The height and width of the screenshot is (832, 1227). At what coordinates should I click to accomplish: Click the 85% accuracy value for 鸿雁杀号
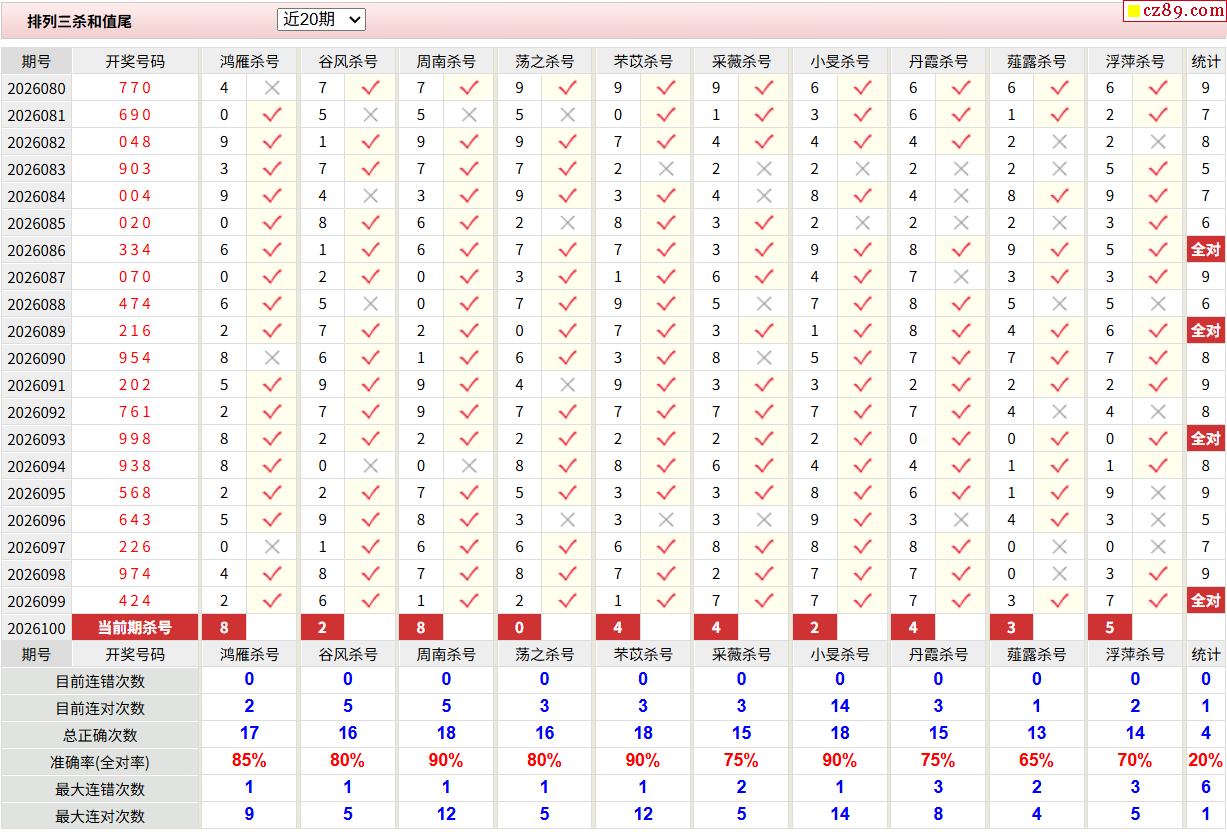pos(249,761)
